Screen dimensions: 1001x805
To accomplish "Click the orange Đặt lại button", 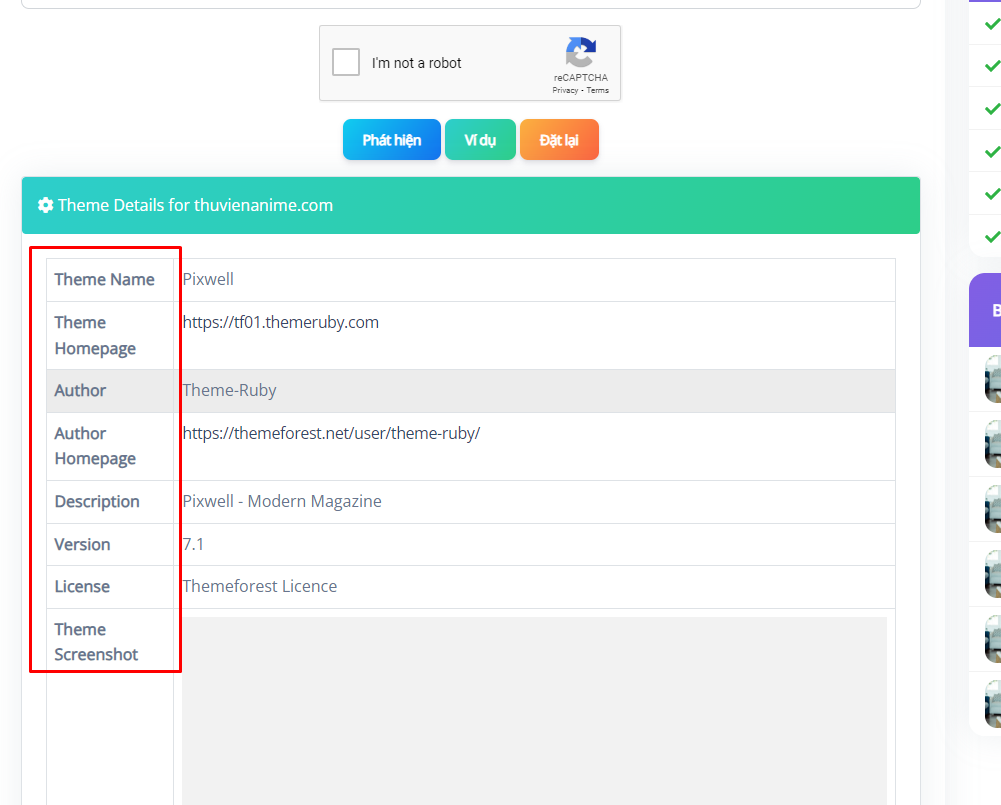I will point(559,140).
